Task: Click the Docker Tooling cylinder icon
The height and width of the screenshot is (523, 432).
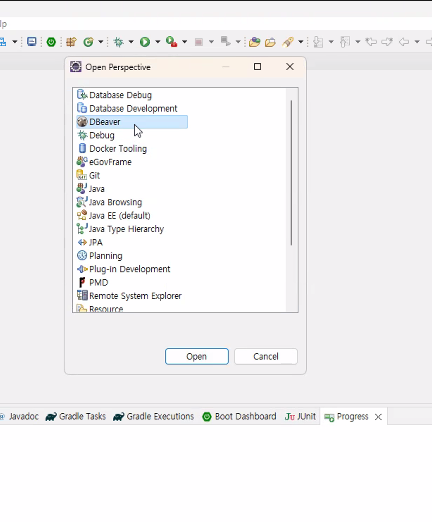Action: click(82, 148)
